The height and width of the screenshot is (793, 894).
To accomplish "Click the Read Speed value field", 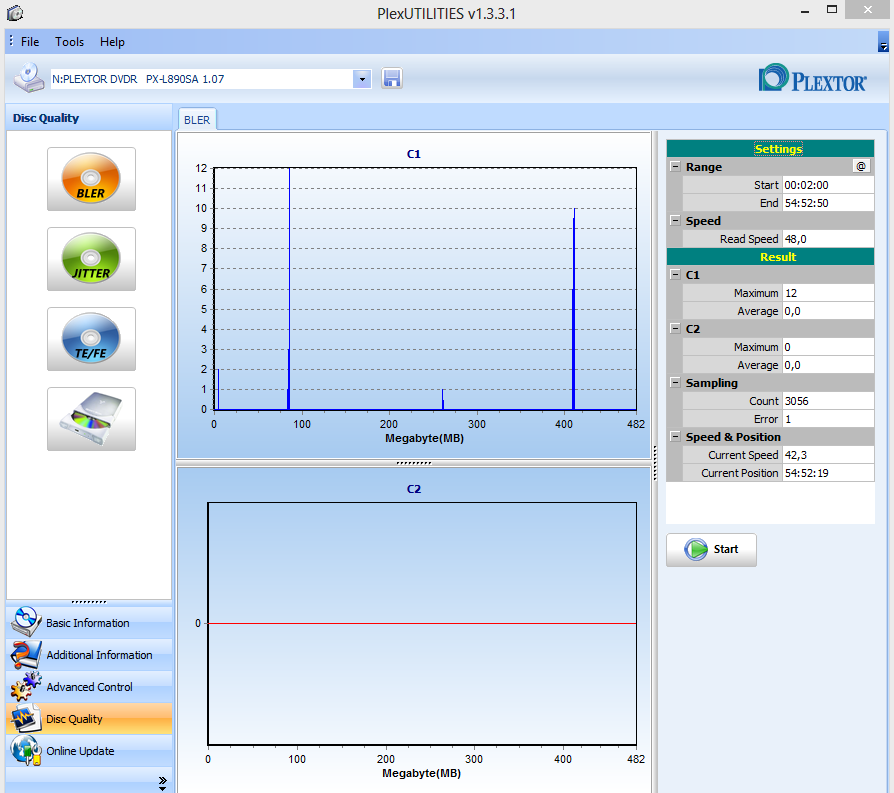I will 828,239.
